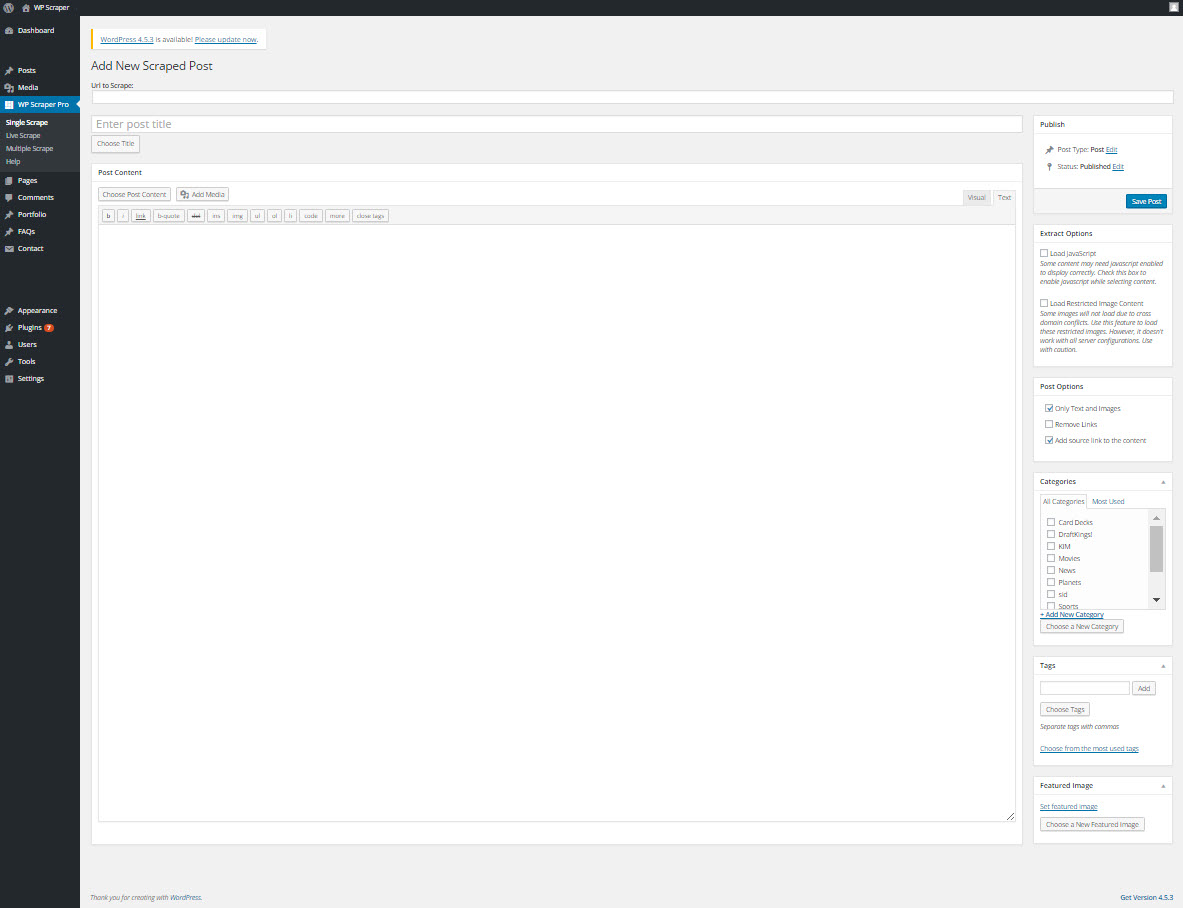
Task: Click the 'img' quicktag button
Action: pyautogui.click(x=238, y=216)
